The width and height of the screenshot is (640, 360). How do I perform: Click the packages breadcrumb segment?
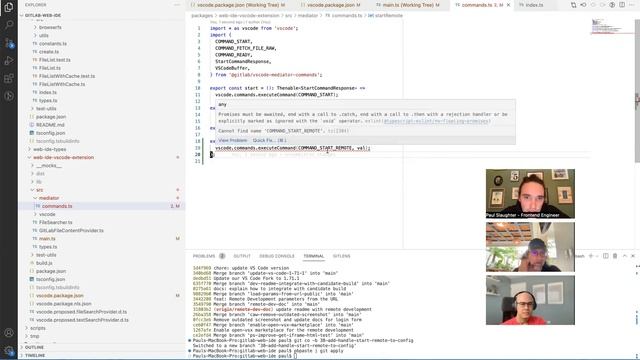[202, 16]
